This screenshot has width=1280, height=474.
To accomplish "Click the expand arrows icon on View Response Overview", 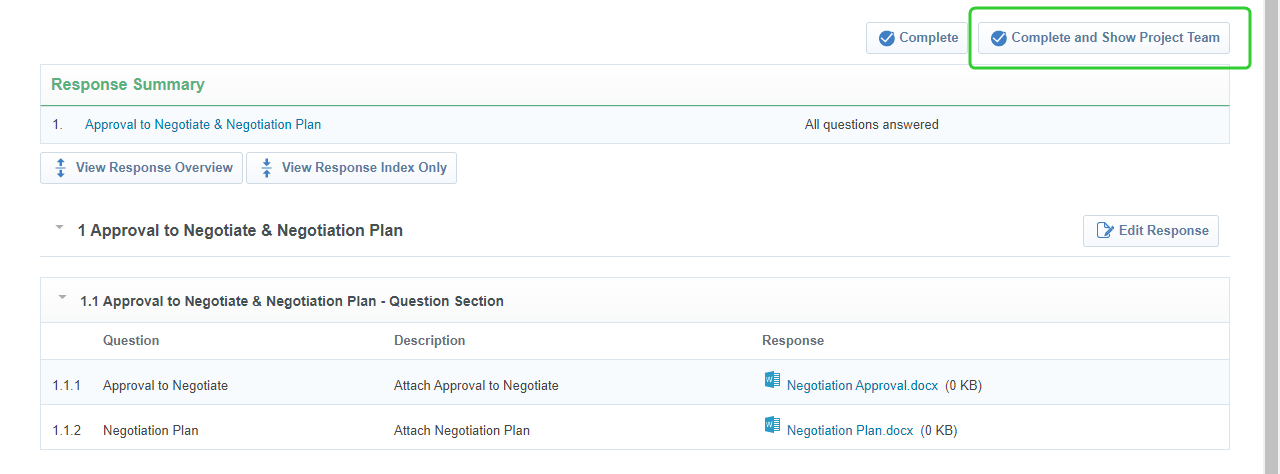I will tap(60, 168).
